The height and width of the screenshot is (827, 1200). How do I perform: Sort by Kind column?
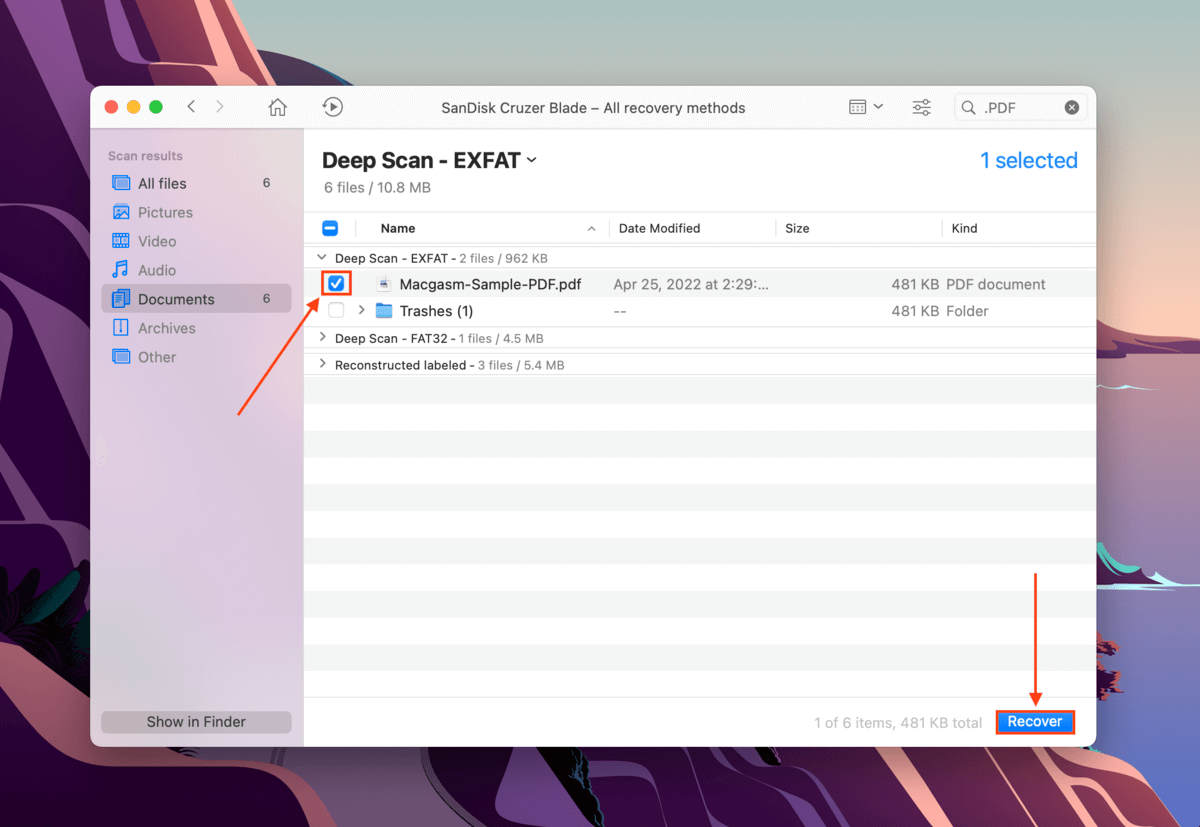[x=964, y=228]
